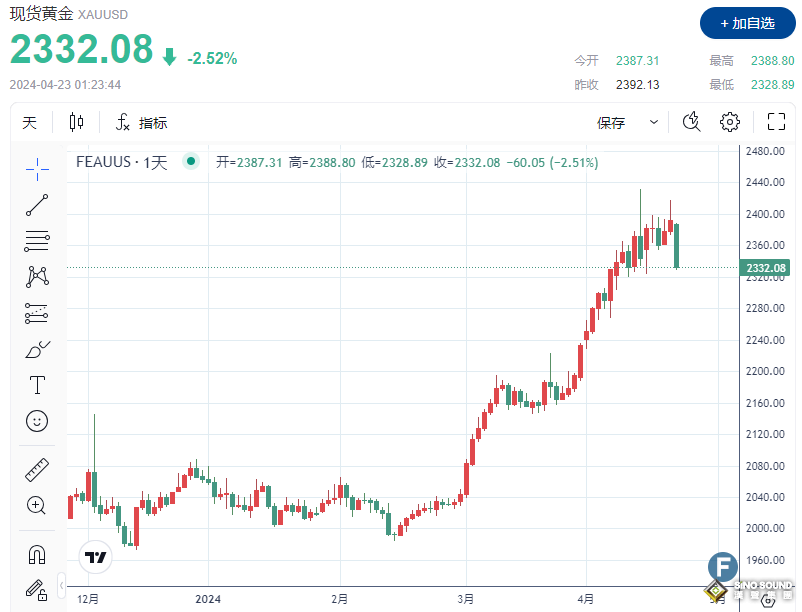The image size is (802, 612).
Task: Select the ruler measure tool
Action: (x=37, y=470)
